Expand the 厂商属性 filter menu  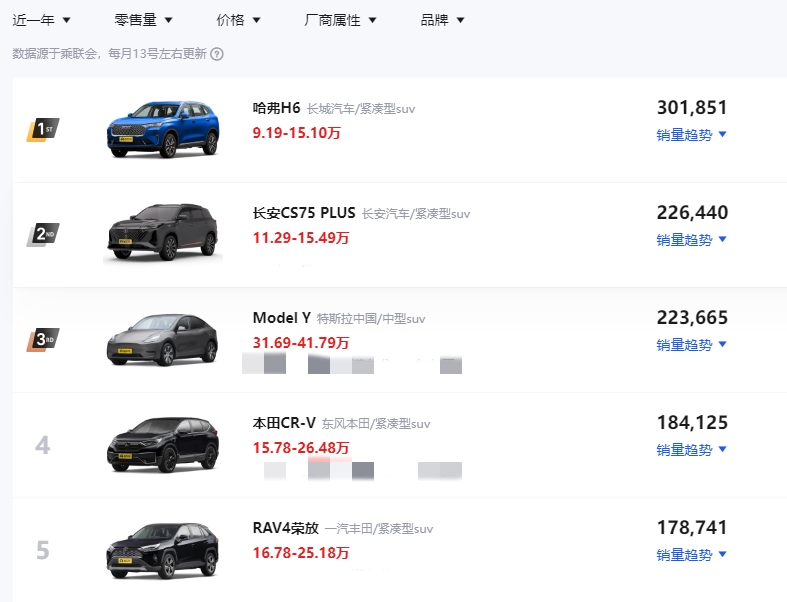click(x=340, y=20)
